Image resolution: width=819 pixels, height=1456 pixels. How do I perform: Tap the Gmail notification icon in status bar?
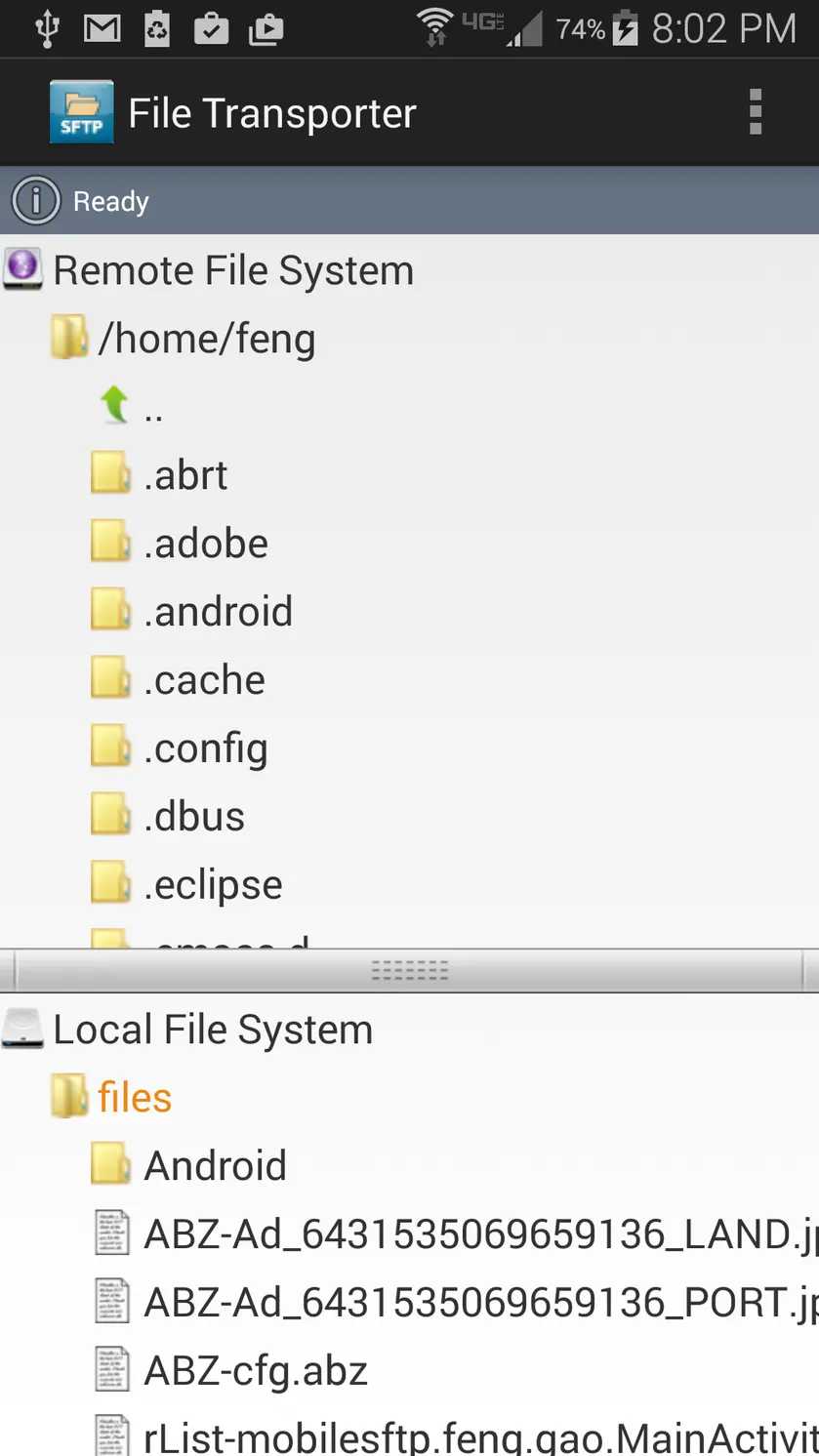tap(102, 29)
